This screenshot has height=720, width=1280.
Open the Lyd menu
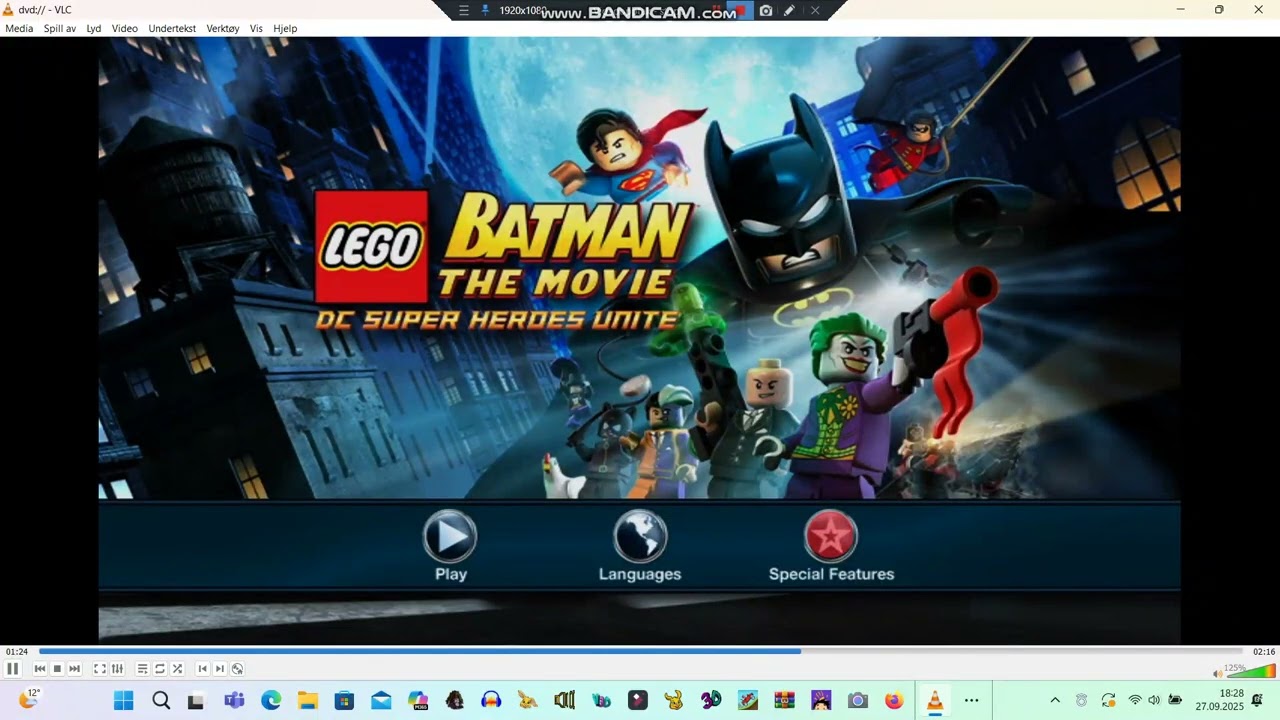tap(94, 28)
